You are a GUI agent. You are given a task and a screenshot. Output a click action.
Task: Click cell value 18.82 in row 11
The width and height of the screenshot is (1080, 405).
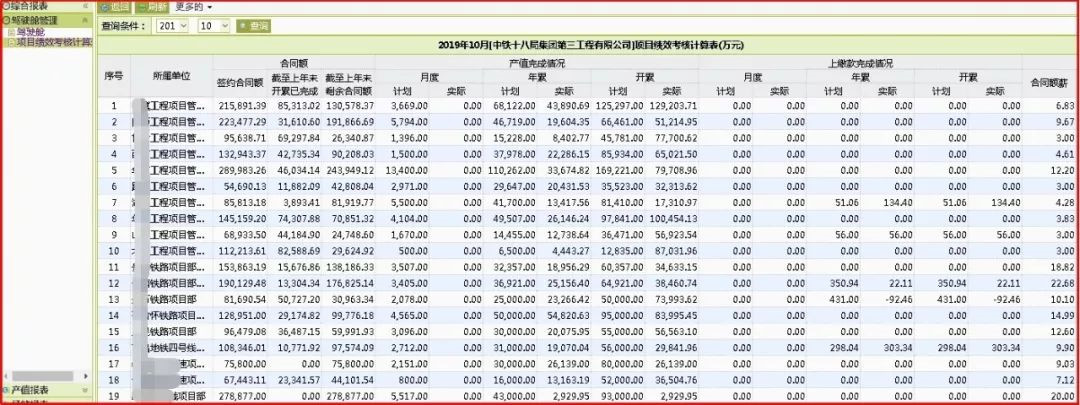coord(1064,267)
